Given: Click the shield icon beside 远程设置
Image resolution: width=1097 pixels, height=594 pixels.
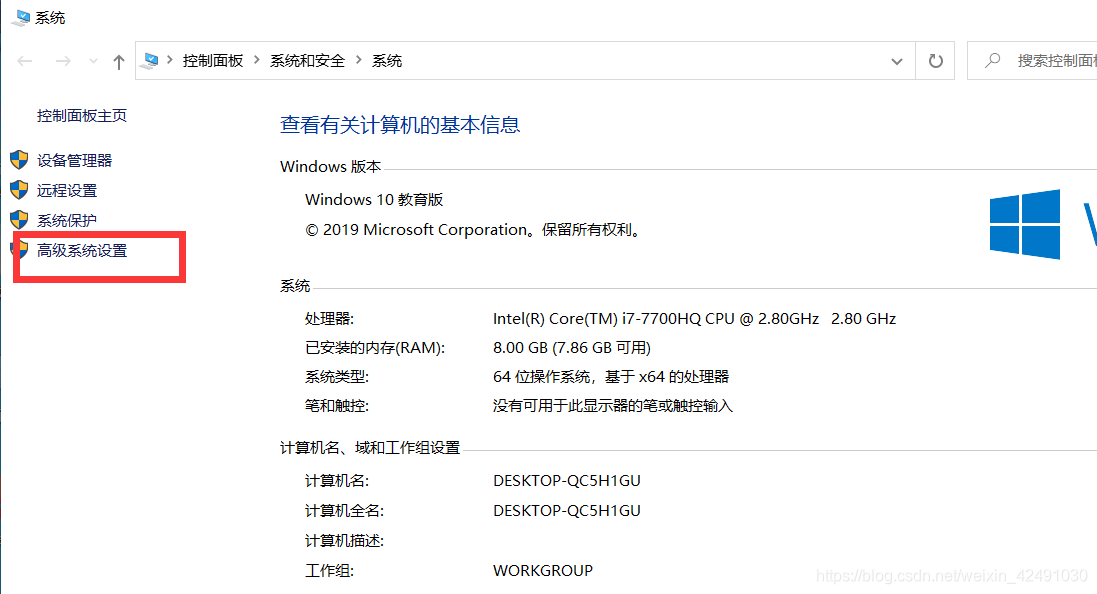Looking at the screenshot, I should pos(20,190).
